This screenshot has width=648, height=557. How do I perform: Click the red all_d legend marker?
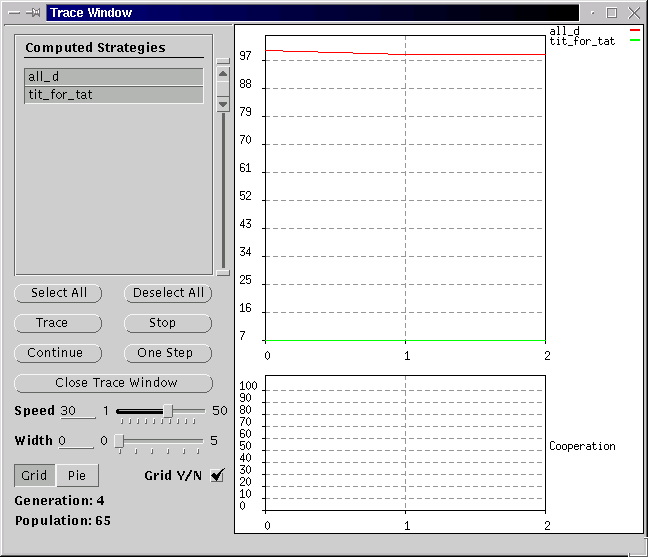pyautogui.click(x=634, y=31)
